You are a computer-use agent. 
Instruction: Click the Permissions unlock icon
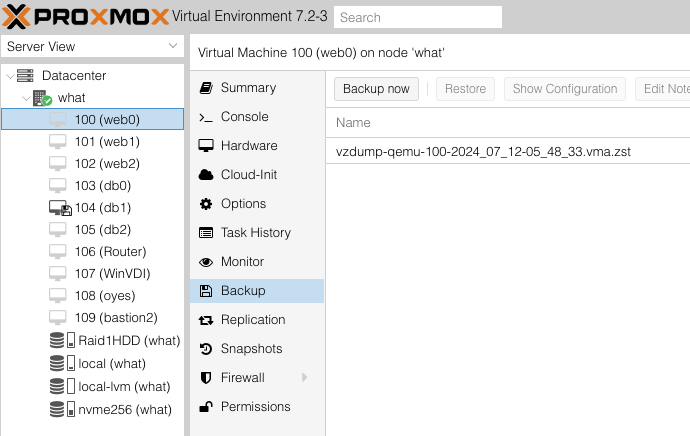(206, 407)
